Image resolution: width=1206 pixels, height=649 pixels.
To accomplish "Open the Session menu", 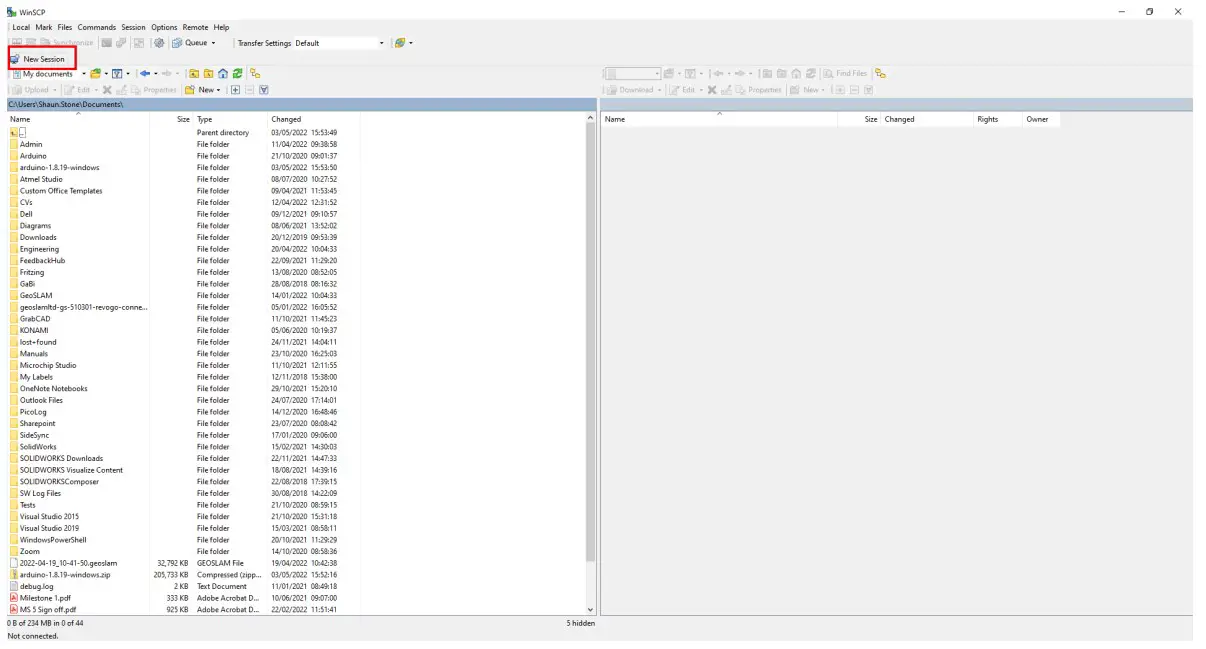I will [x=133, y=27].
